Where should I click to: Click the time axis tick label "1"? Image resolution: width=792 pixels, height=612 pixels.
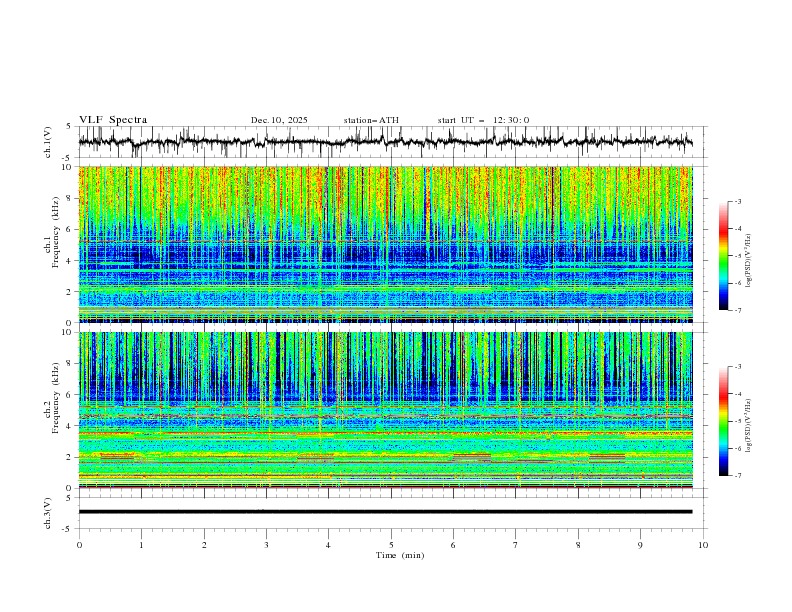(x=141, y=545)
